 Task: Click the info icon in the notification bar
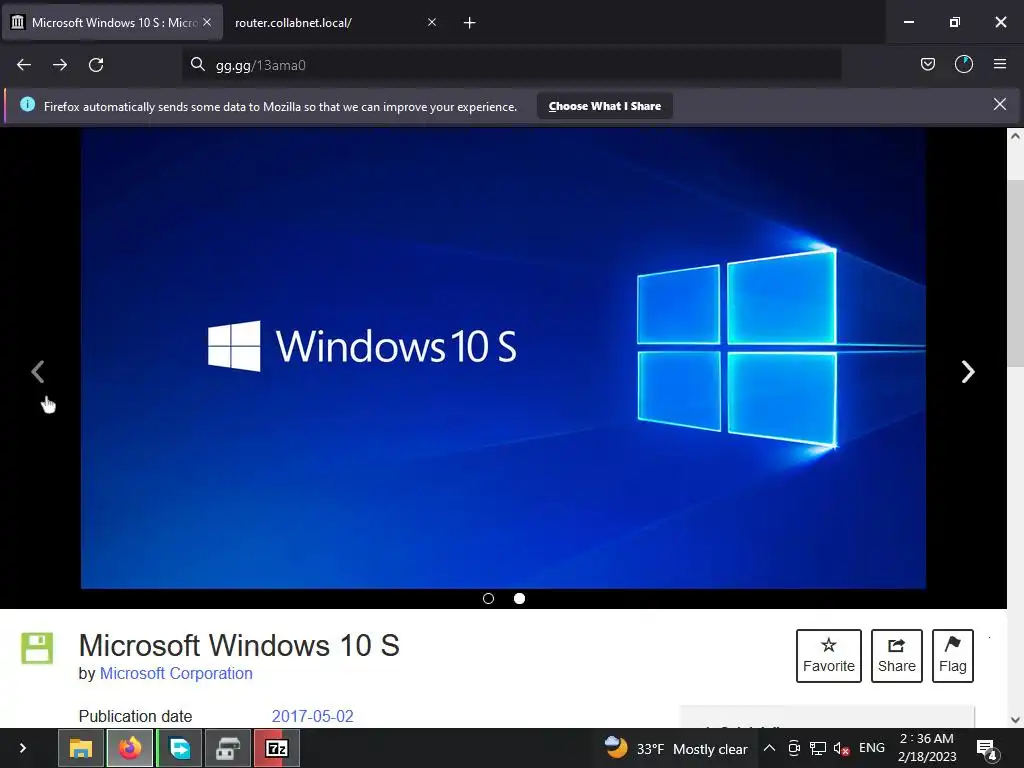coord(27,104)
